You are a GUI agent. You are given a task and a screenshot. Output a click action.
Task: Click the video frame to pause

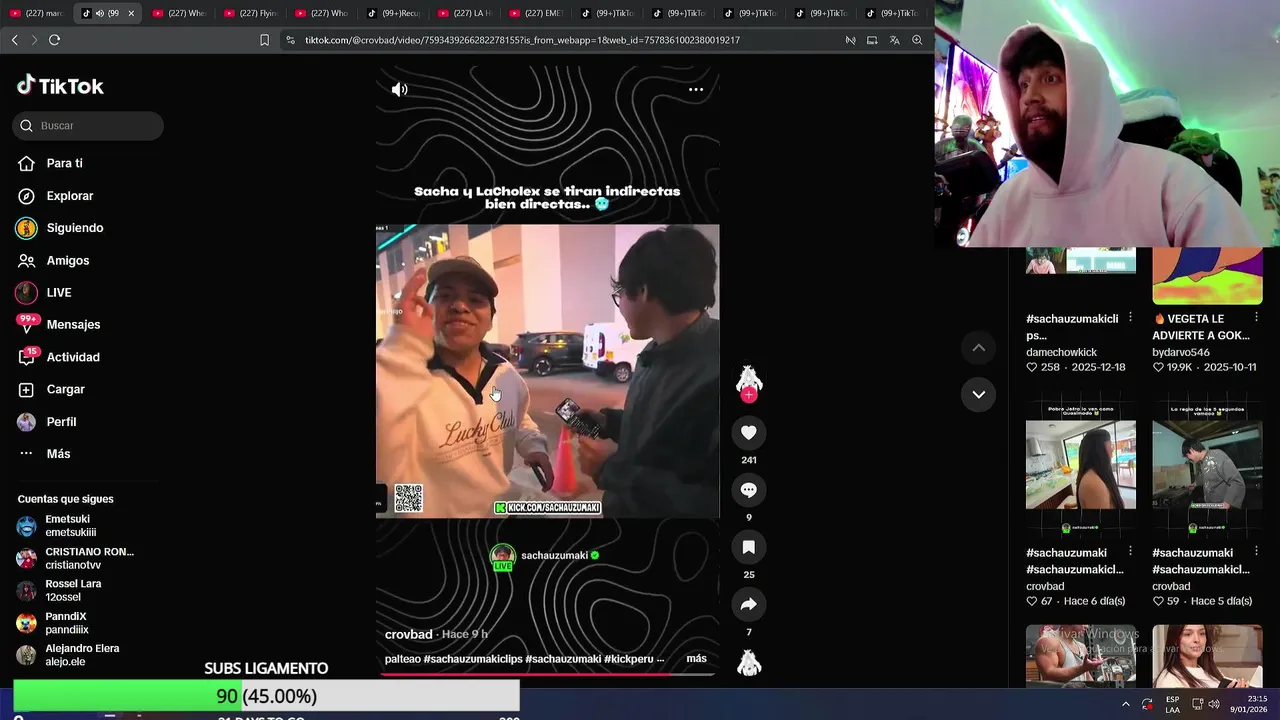tap(547, 371)
